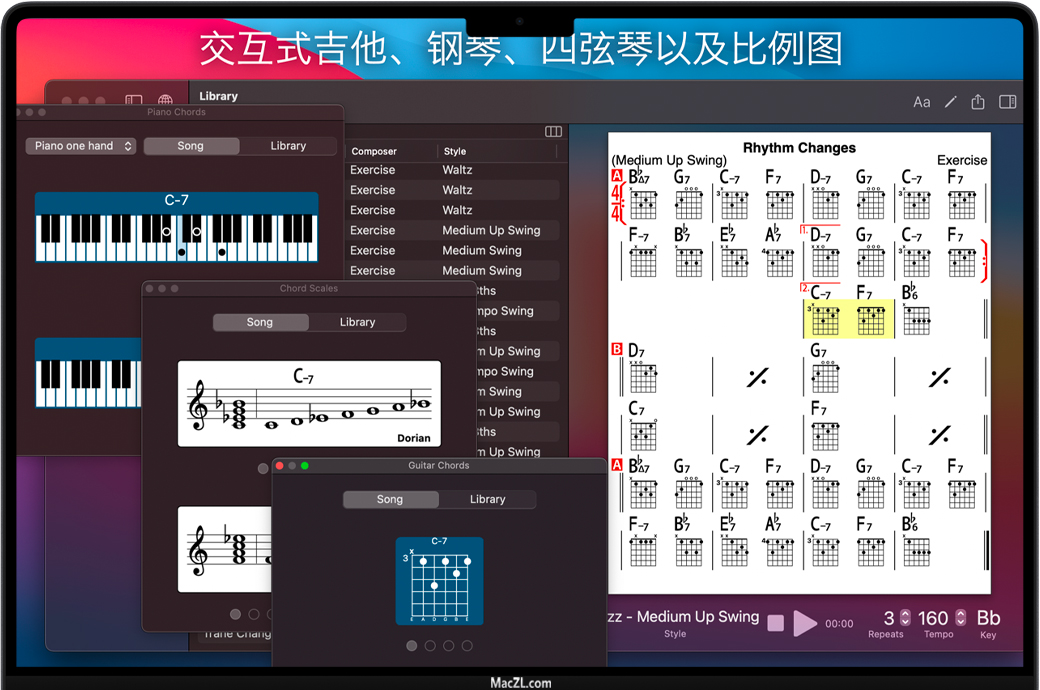Click the left sidebar toggle icon

click(134, 101)
